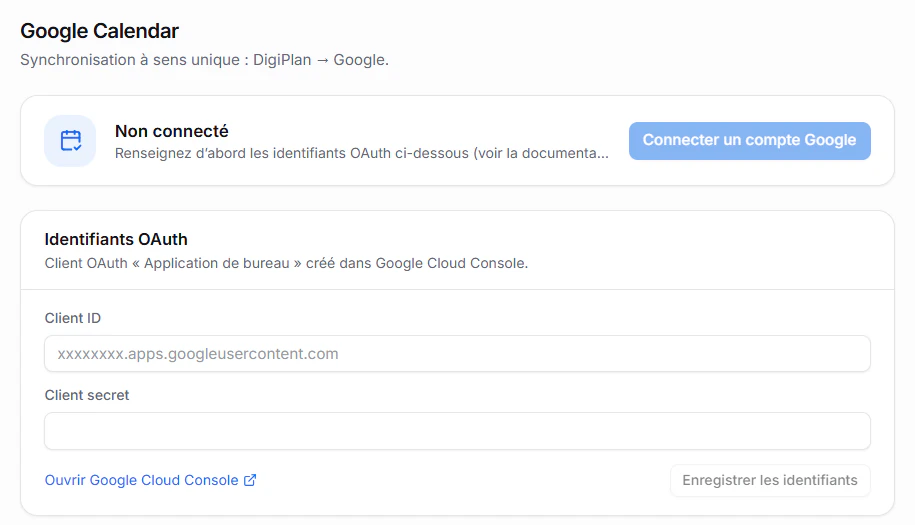Click Enregistrer les identifiants button

click(x=770, y=481)
